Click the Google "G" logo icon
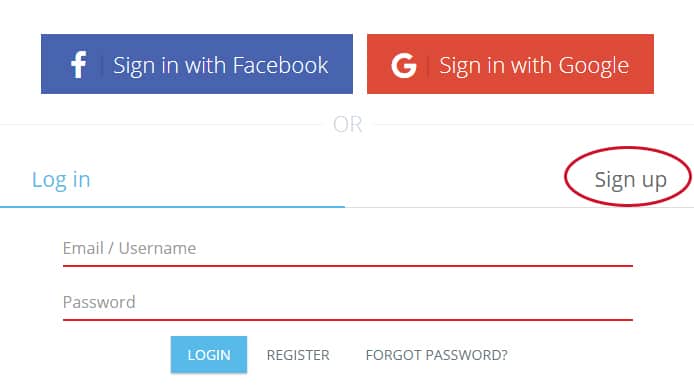Screen dimensions: 694x392 tap(404, 65)
